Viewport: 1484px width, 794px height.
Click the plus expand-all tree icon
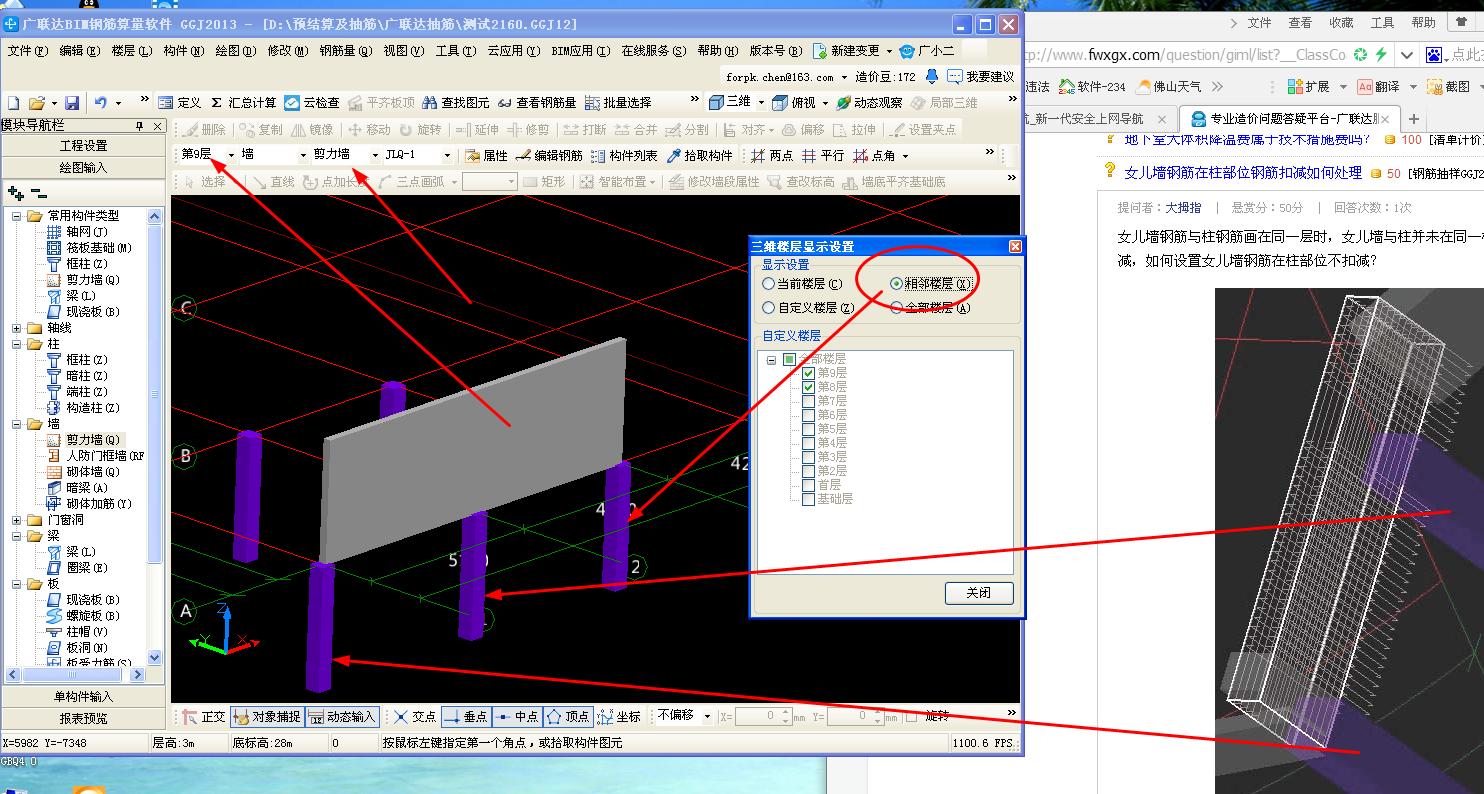tap(15, 192)
